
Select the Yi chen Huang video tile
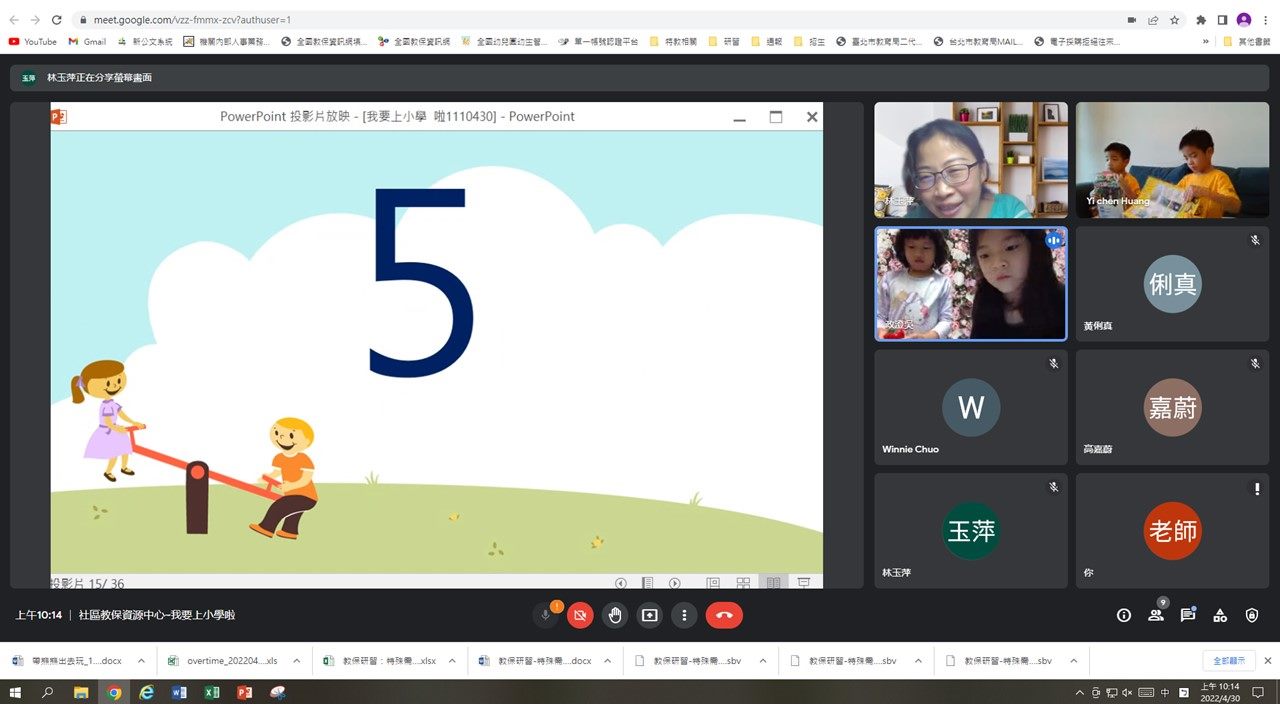point(1172,160)
